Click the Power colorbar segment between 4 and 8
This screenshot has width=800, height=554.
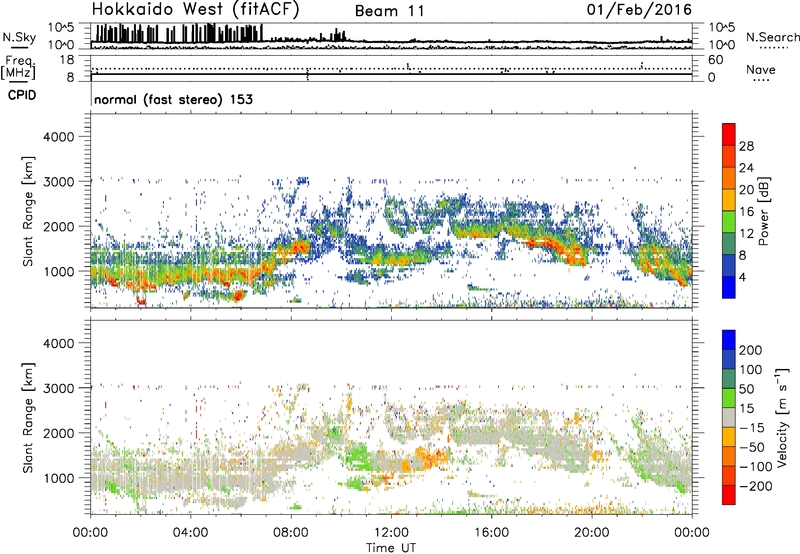[x=729, y=265]
